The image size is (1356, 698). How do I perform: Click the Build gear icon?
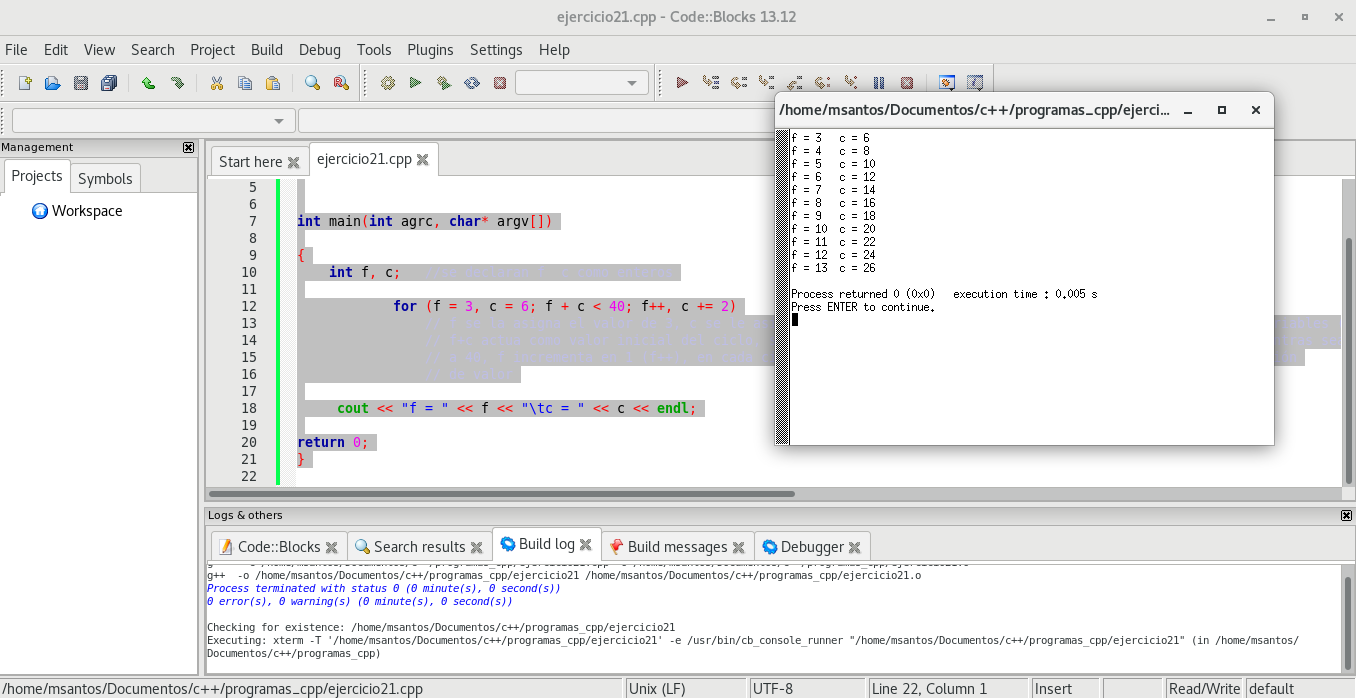[x=388, y=83]
